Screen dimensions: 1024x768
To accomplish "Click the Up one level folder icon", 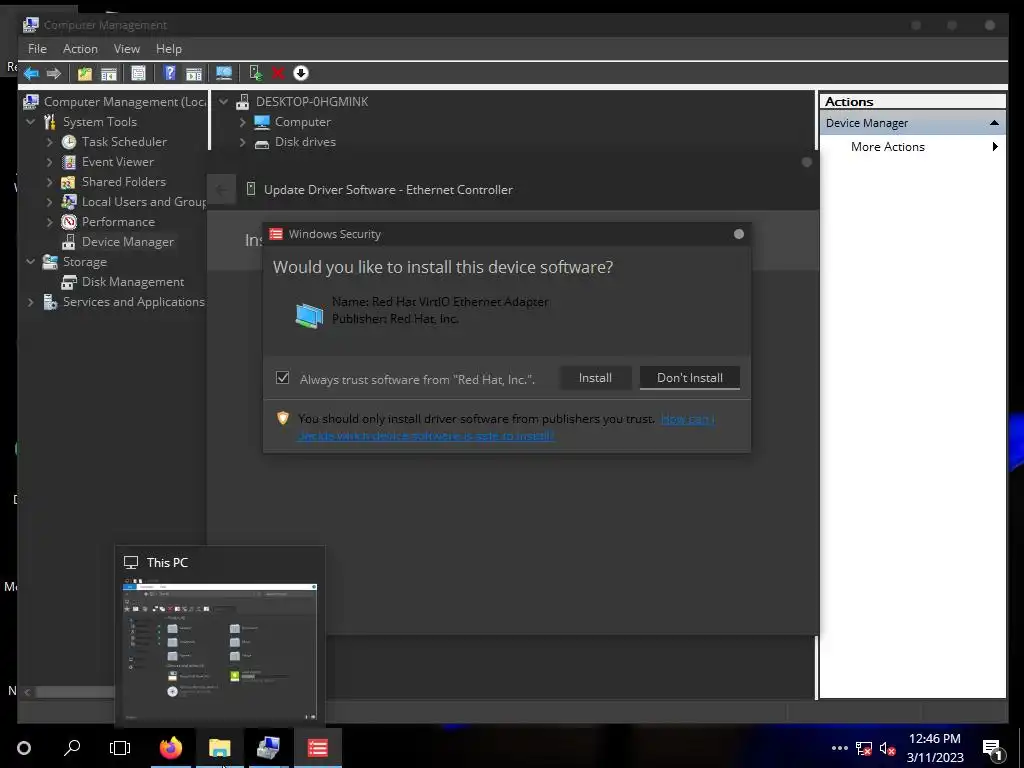I will [85, 73].
